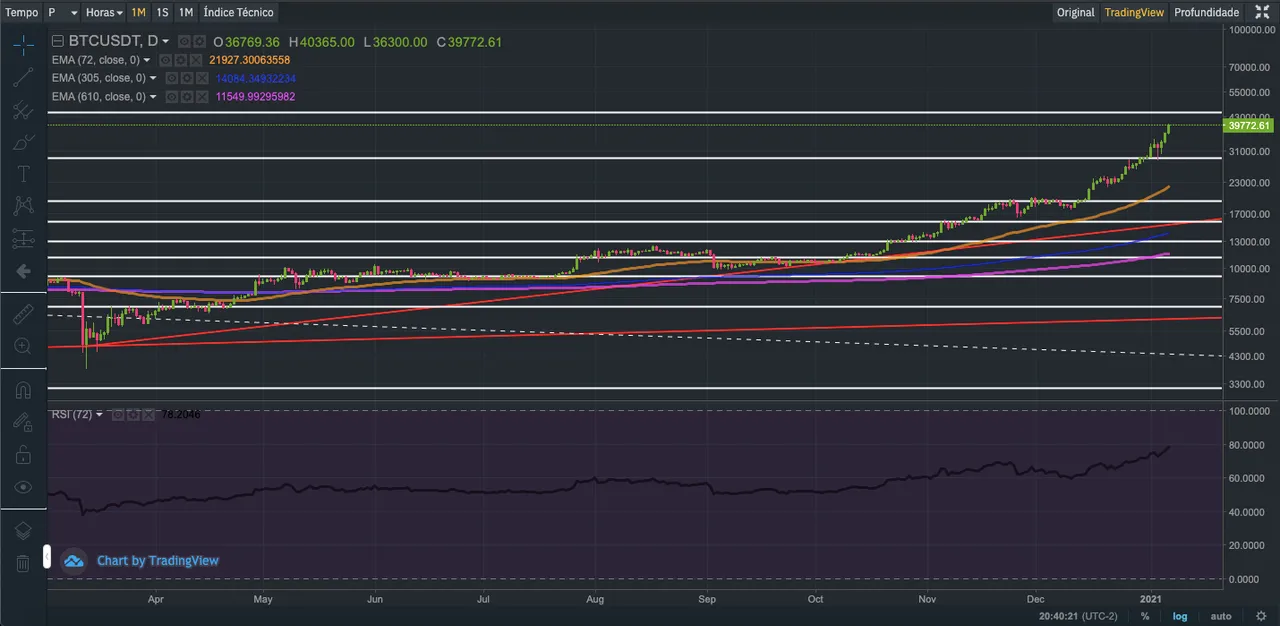The height and width of the screenshot is (626, 1280).
Task: Open EMA 610 settings gear
Action: point(187,96)
